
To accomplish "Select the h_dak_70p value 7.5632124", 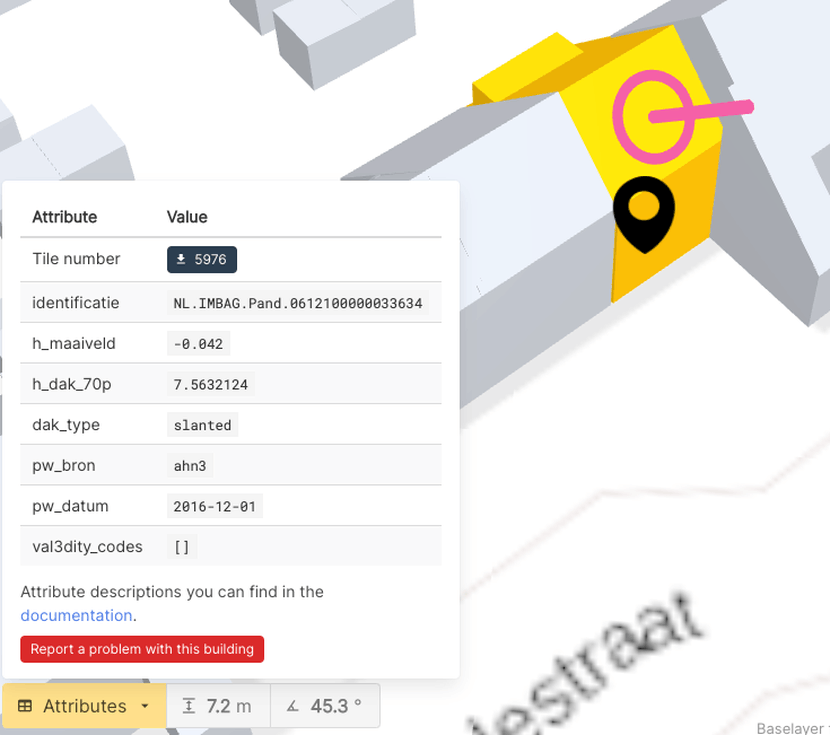I will 211,385.
